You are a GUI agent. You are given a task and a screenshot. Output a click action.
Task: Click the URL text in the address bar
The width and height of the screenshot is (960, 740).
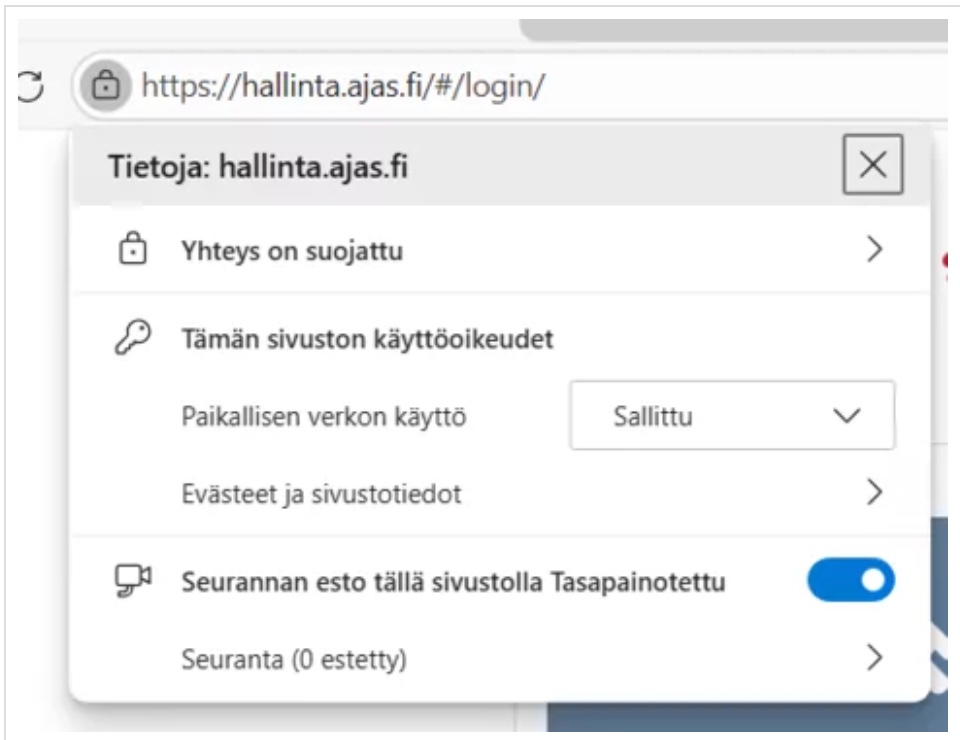pyautogui.click(x=343, y=87)
